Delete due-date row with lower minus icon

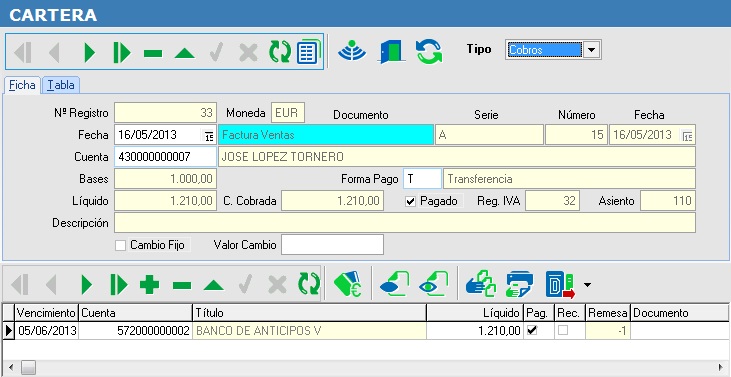tap(182, 285)
